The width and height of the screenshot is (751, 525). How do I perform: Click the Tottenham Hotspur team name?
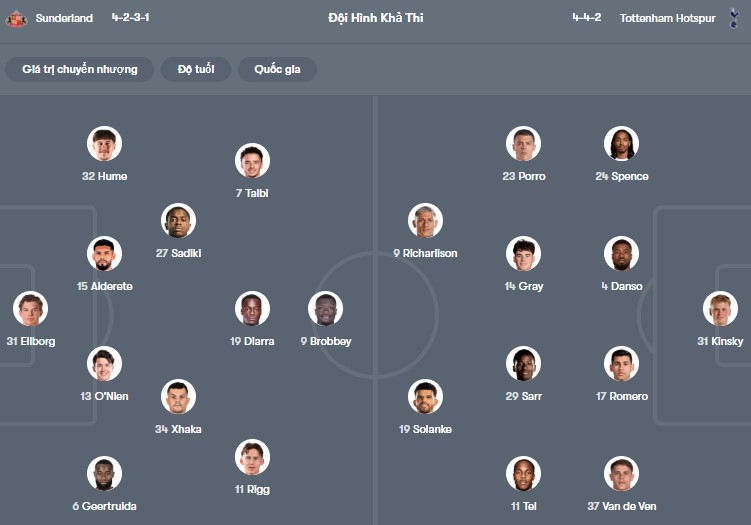coord(667,18)
